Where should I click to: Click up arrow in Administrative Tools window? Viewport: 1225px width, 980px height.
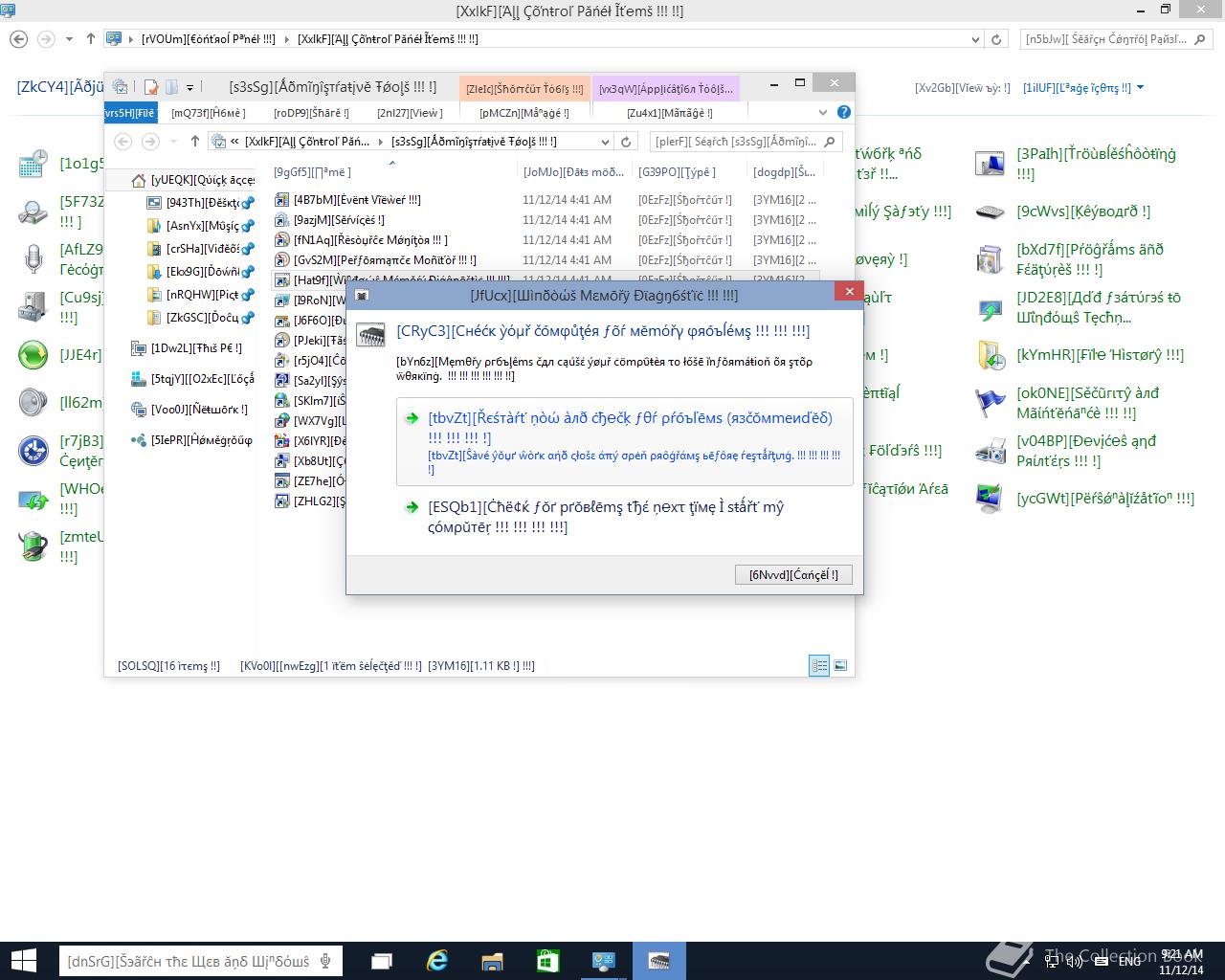195,142
